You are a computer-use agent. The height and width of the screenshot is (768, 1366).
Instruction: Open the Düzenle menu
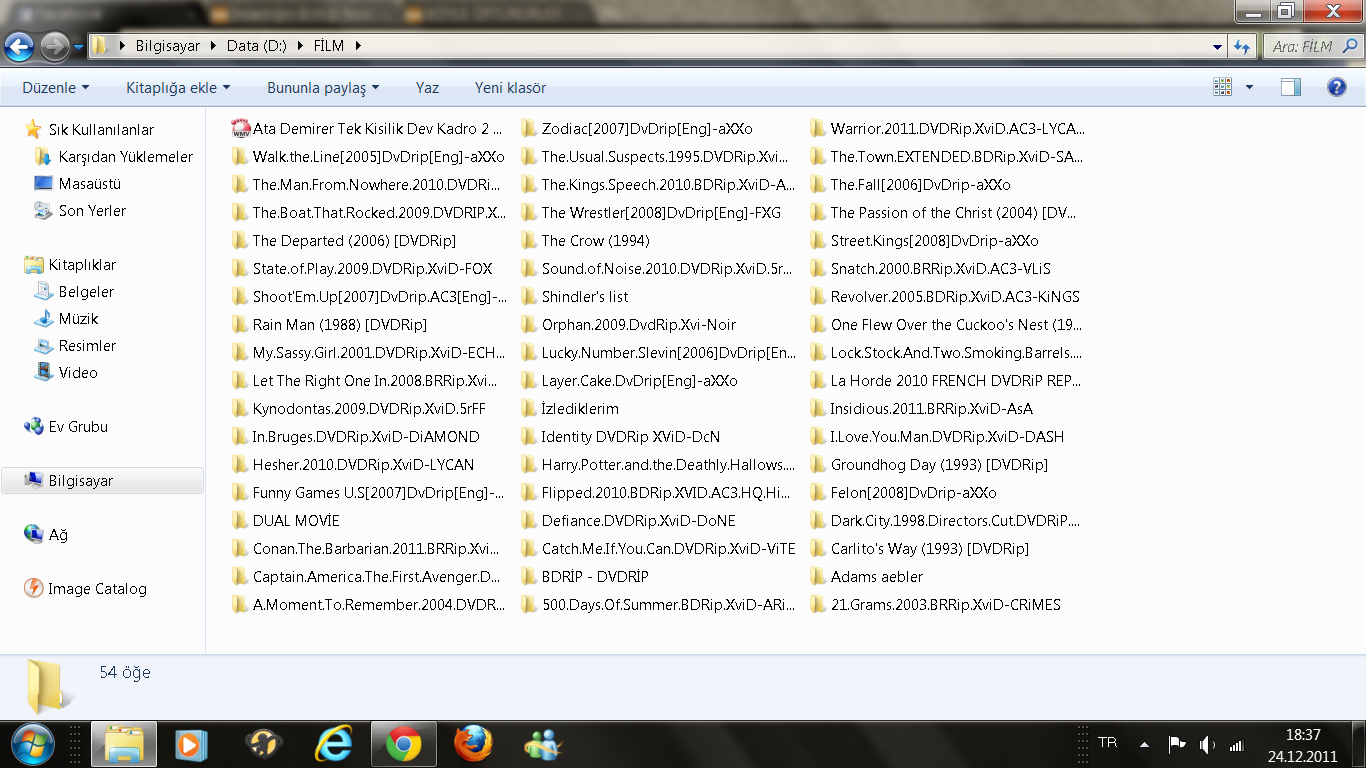[56, 88]
